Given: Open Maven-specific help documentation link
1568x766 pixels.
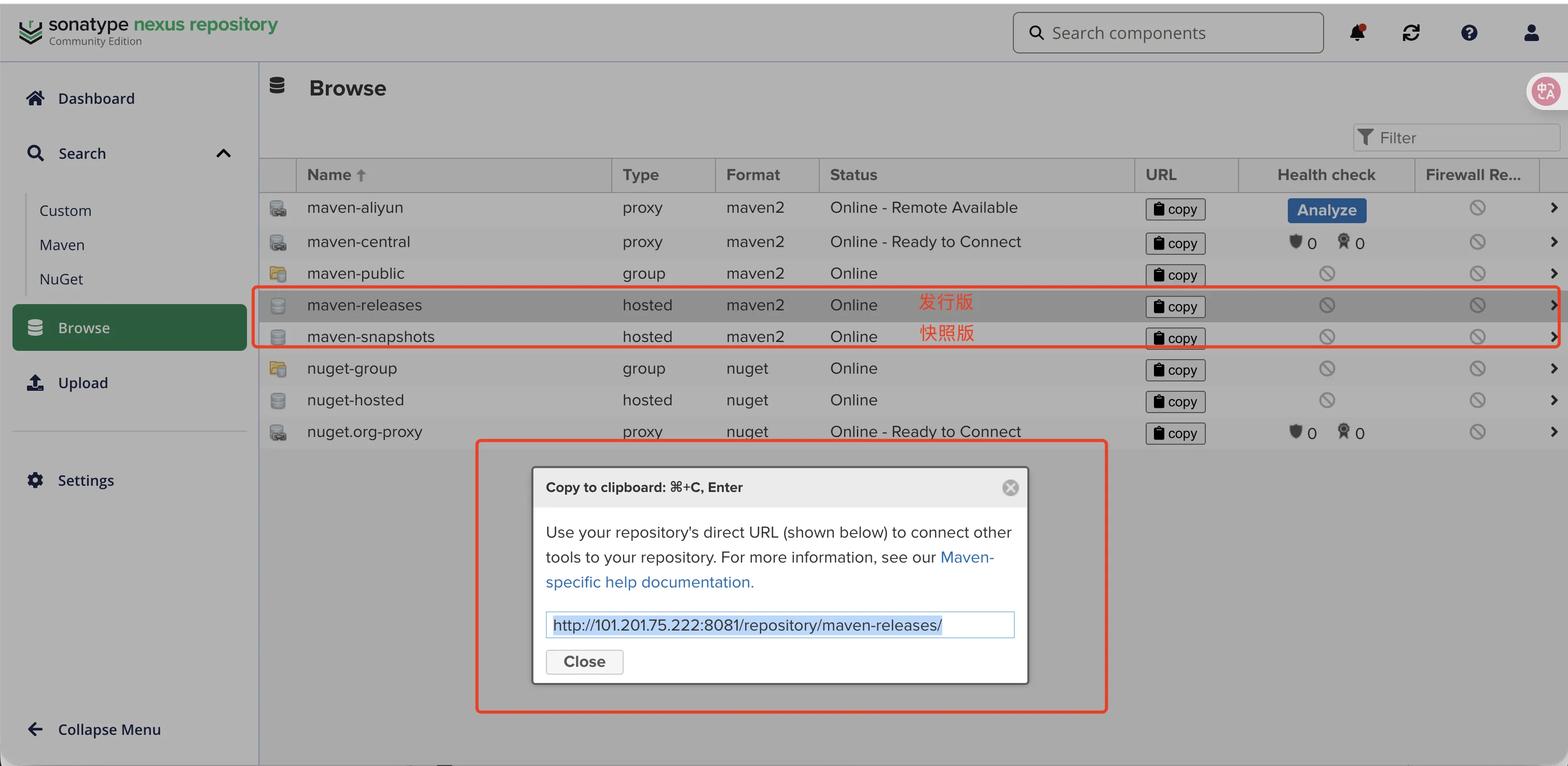Looking at the screenshot, I should pos(649,582).
